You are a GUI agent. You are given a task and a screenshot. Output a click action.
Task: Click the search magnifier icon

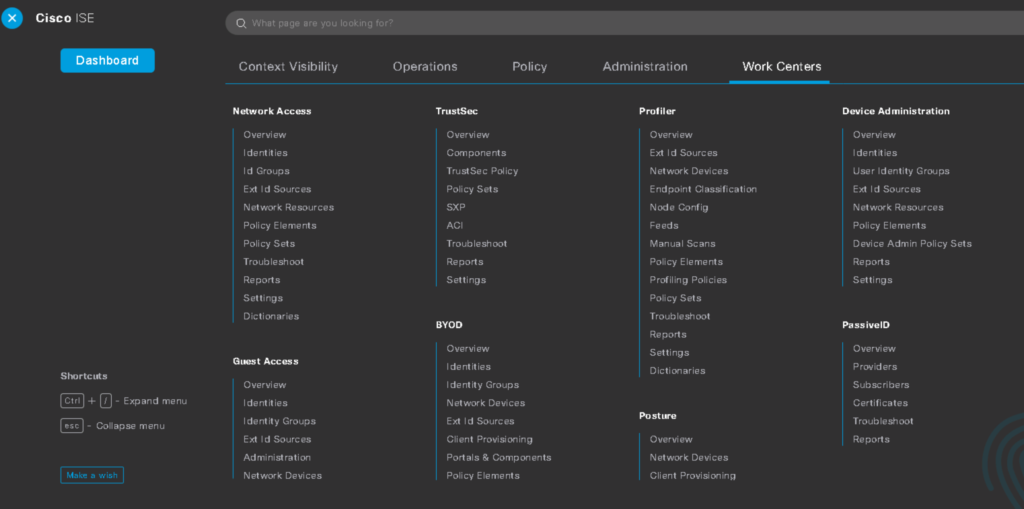point(240,23)
